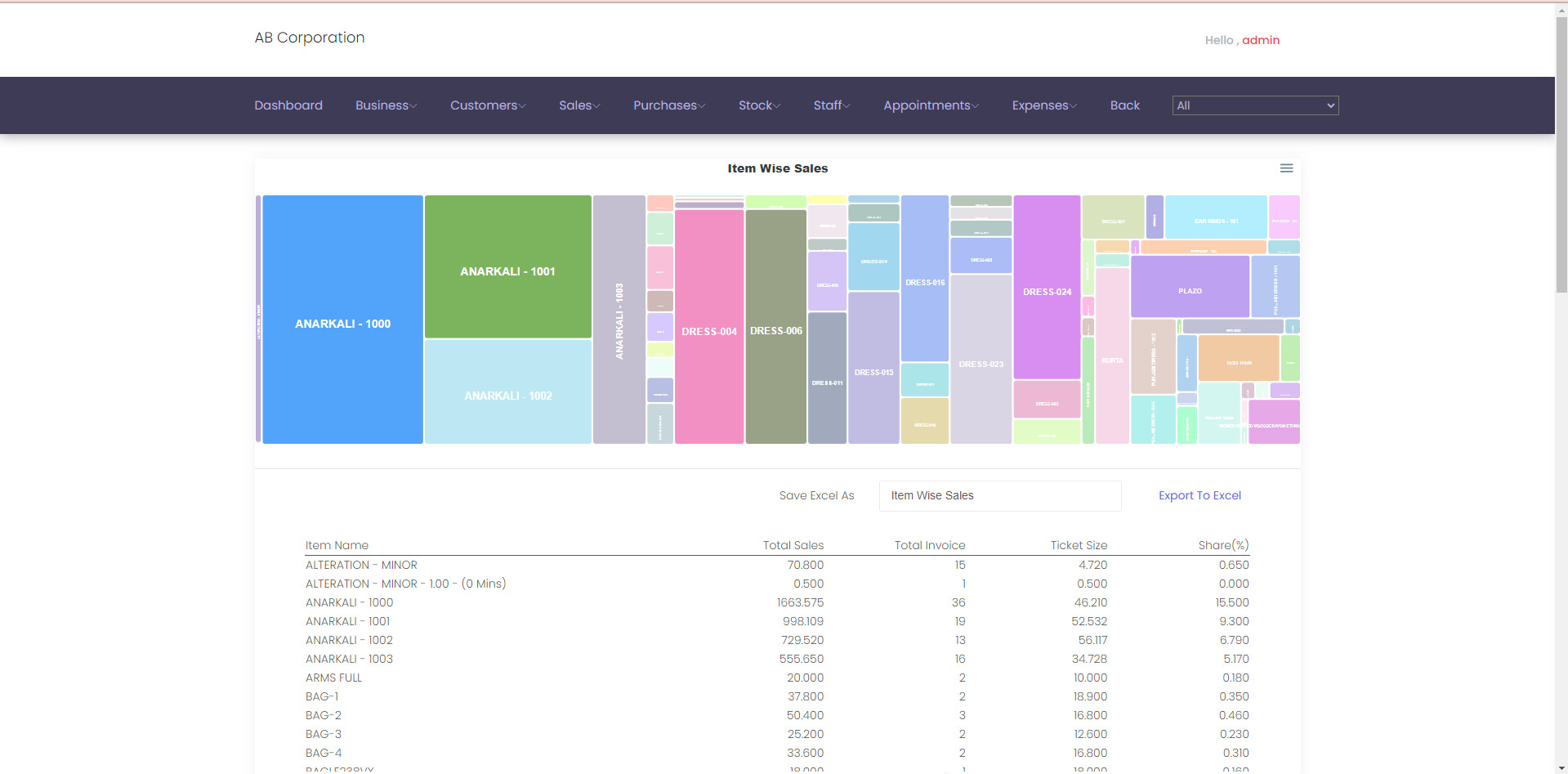Open the Expenses navigation menu
Viewport: 1568px width, 774px height.
point(1044,105)
